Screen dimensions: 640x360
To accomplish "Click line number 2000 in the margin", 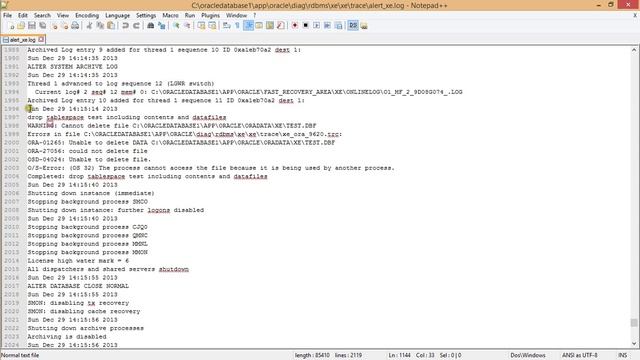I will point(12,142).
